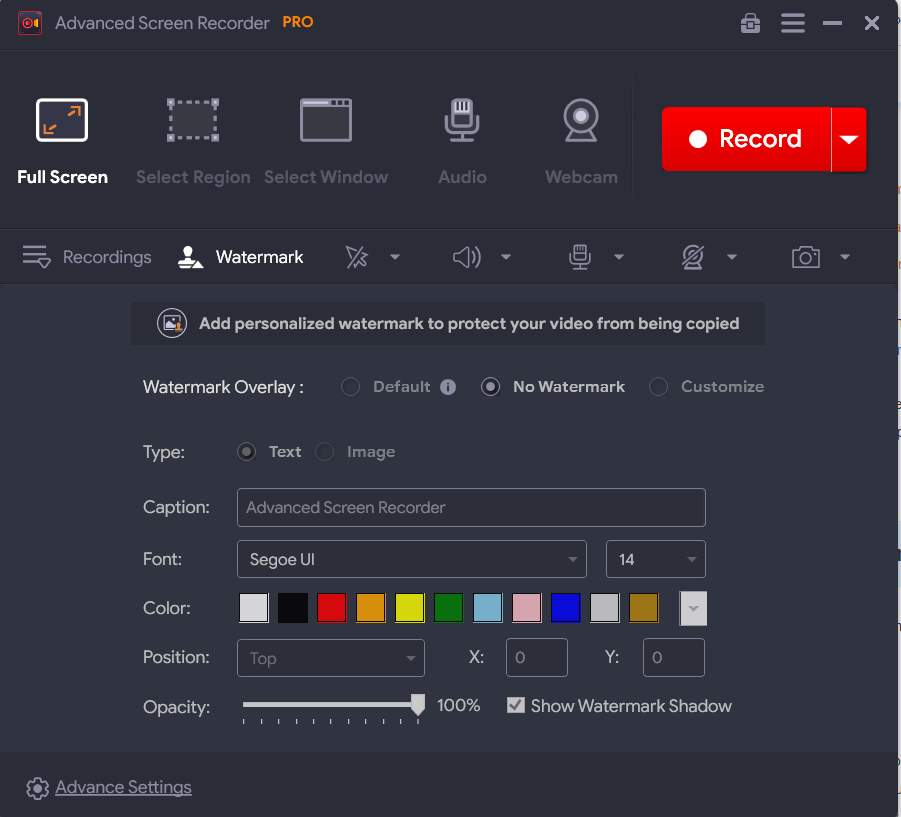Pick the green watermark color swatch

click(448, 607)
